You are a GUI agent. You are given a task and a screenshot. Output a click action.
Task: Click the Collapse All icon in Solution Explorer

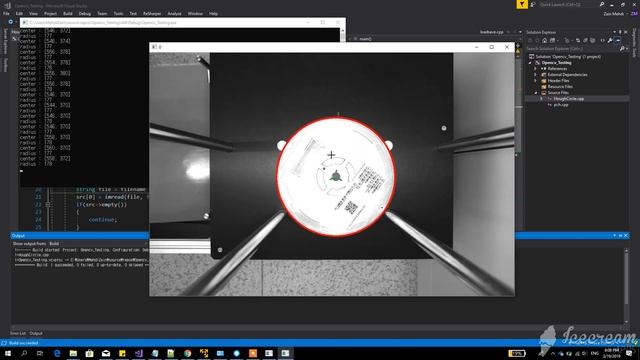(585, 40)
